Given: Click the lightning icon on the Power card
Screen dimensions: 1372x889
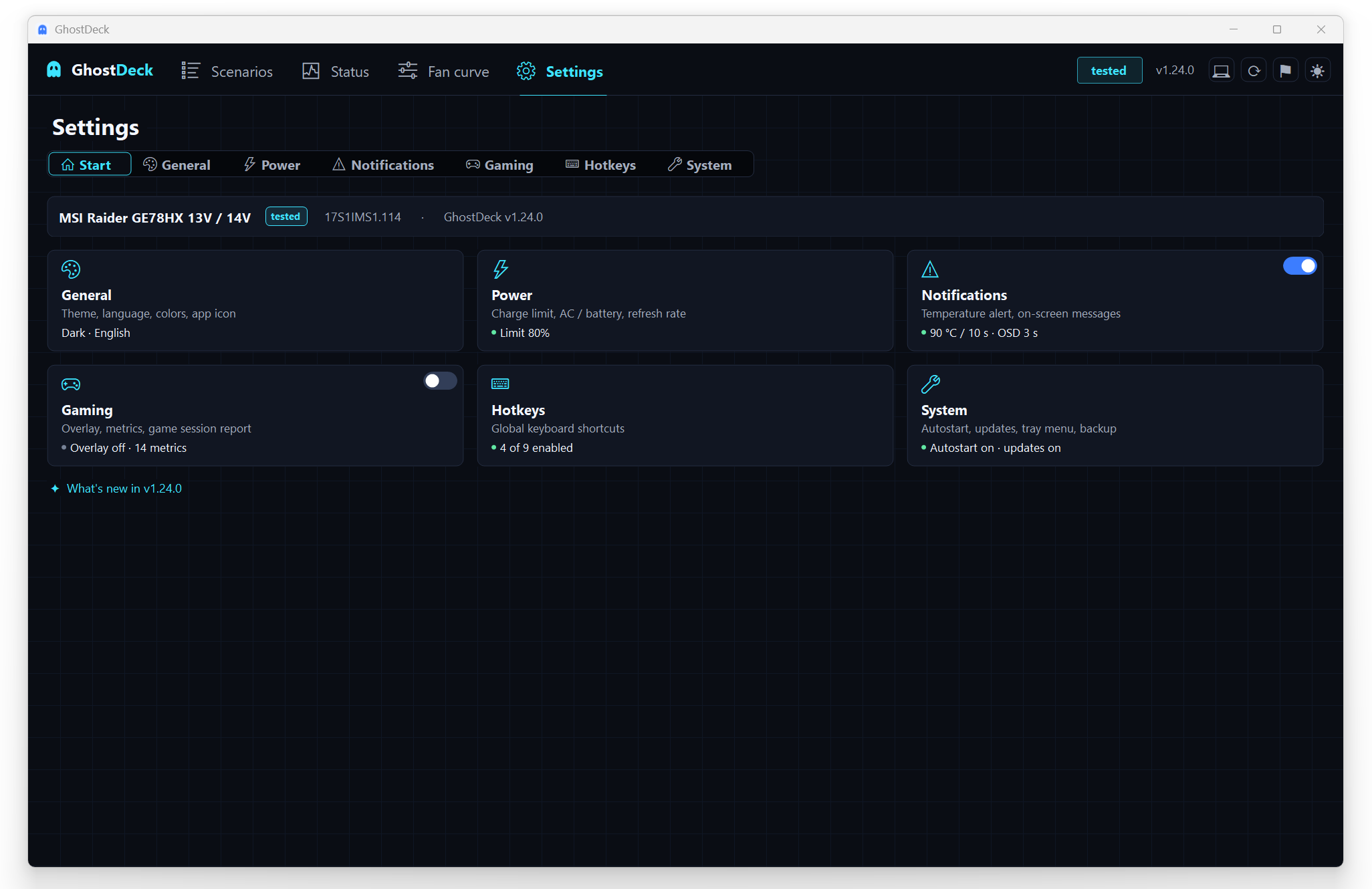Looking at the screenshot, I should tap(501, 269).
